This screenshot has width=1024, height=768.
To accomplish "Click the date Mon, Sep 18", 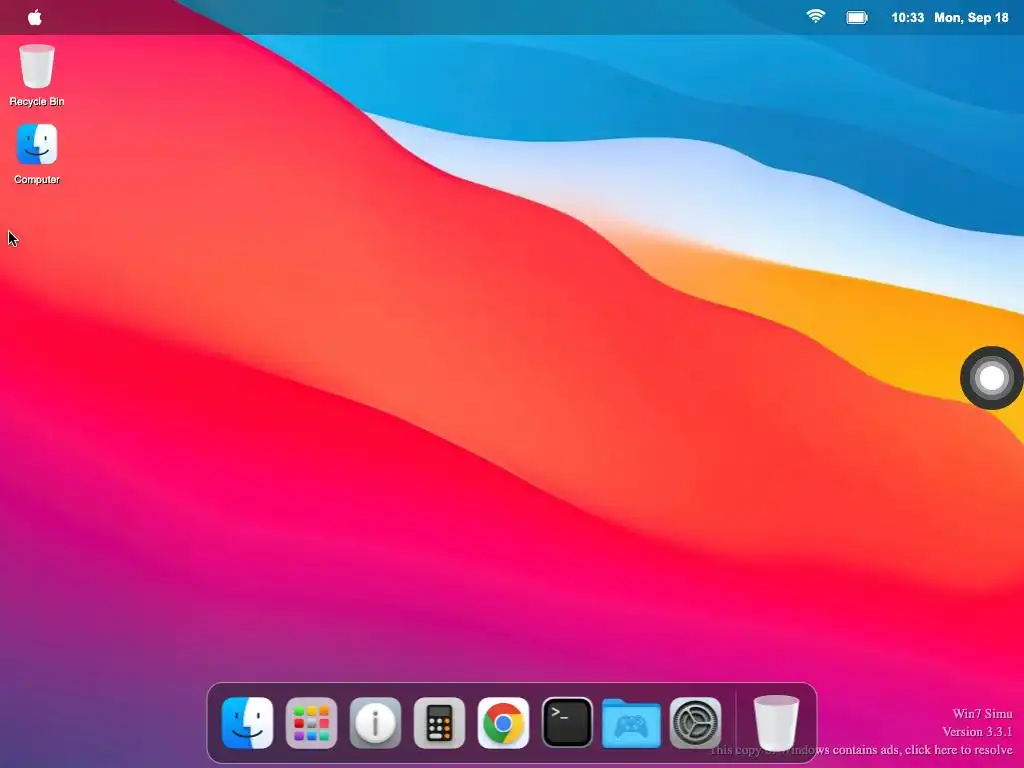I will click(971, 18).
